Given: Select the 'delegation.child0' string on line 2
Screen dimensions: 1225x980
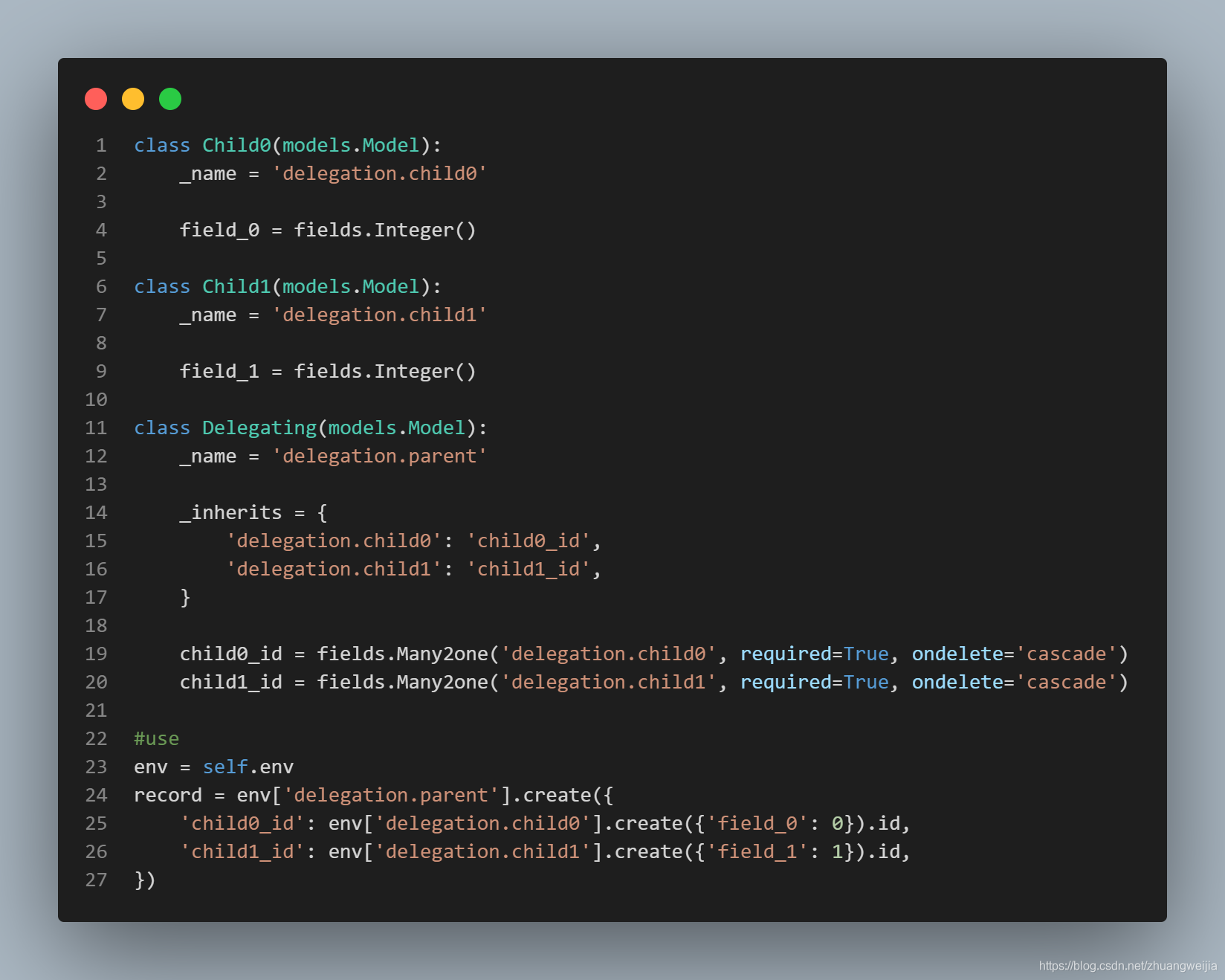Looking at the screenshot, I should point(379,173).
